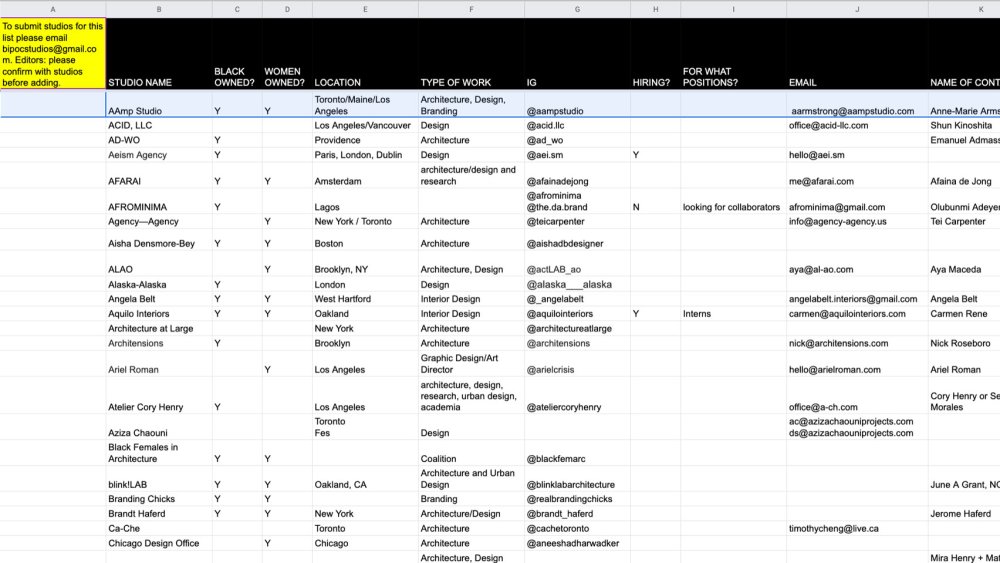Click the Graphic Design/Art Director cell
The width and height of the screenshot is (1000, 563).
coord(471,363)
